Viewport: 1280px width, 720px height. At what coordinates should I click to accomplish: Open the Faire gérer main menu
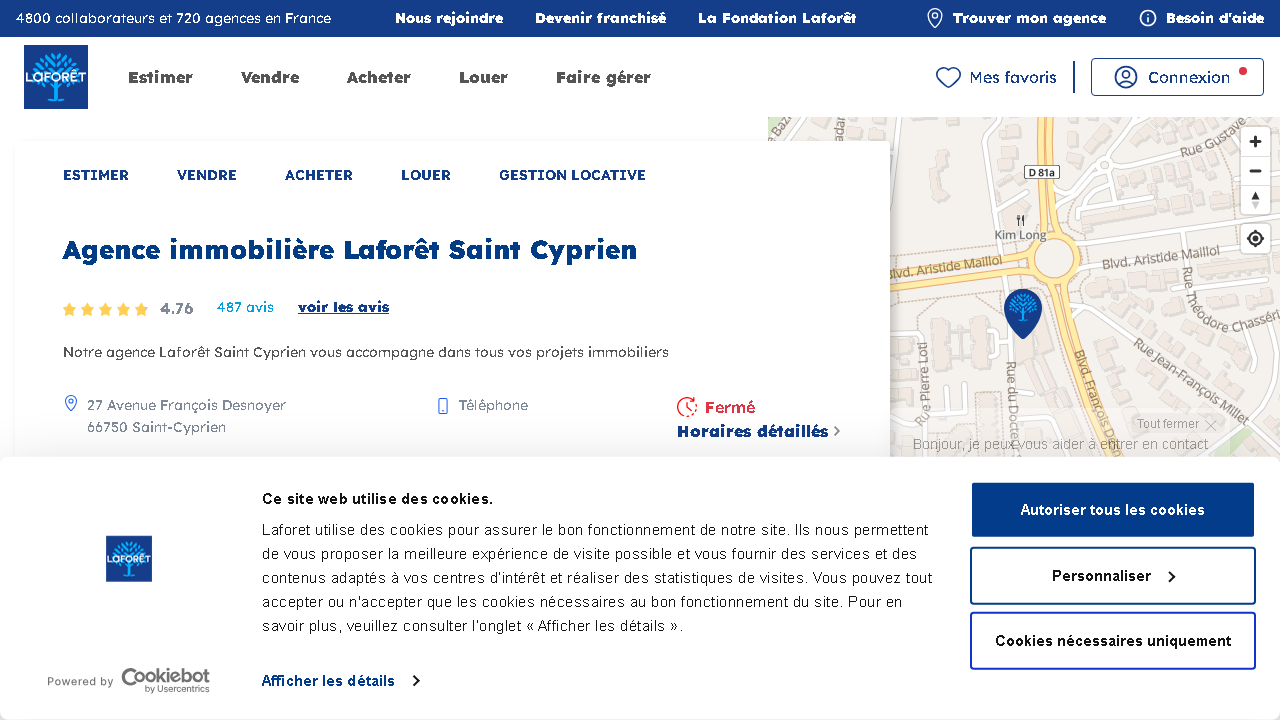click(603, 77)
